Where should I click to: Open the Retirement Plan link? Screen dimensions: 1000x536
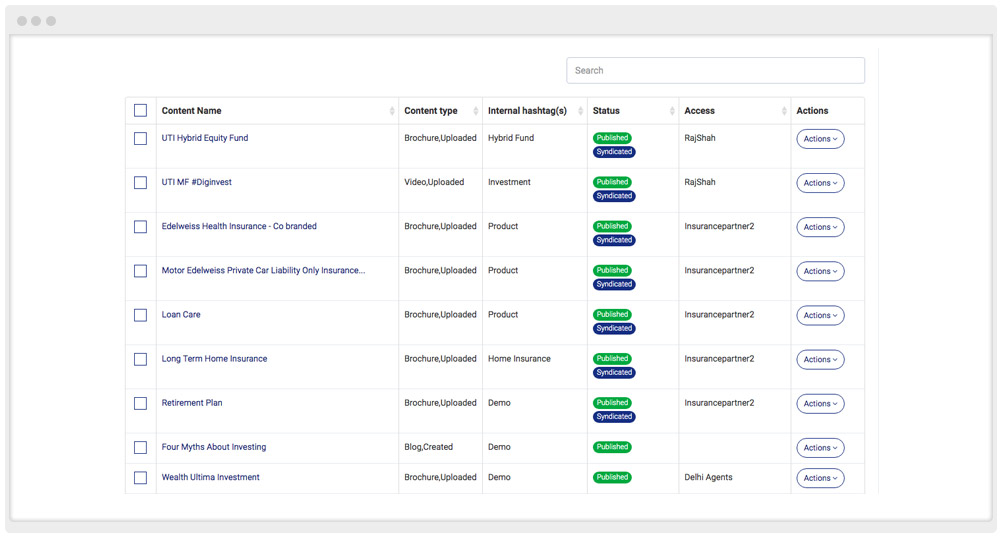[192, 403]
